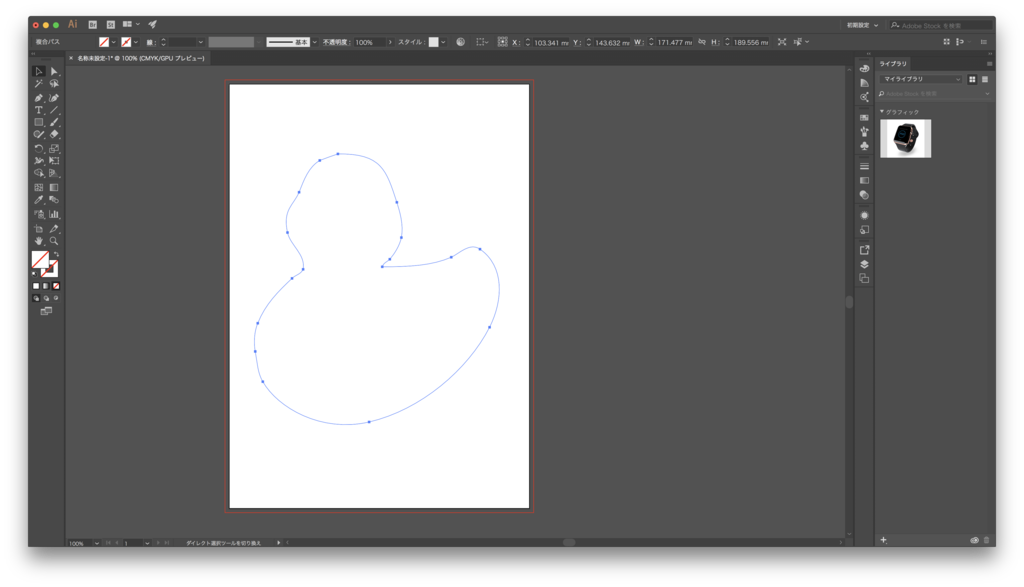This screenshot has height=587, width=1024.
Task: Select the Line Segment tool
Action: [54, 110]
